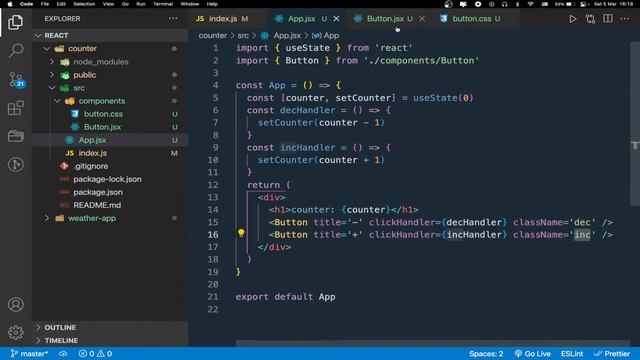Open the Search view in activity bar
Viewport: 640px width, 360px height.
pyautogui.click(x=16, y=51)
